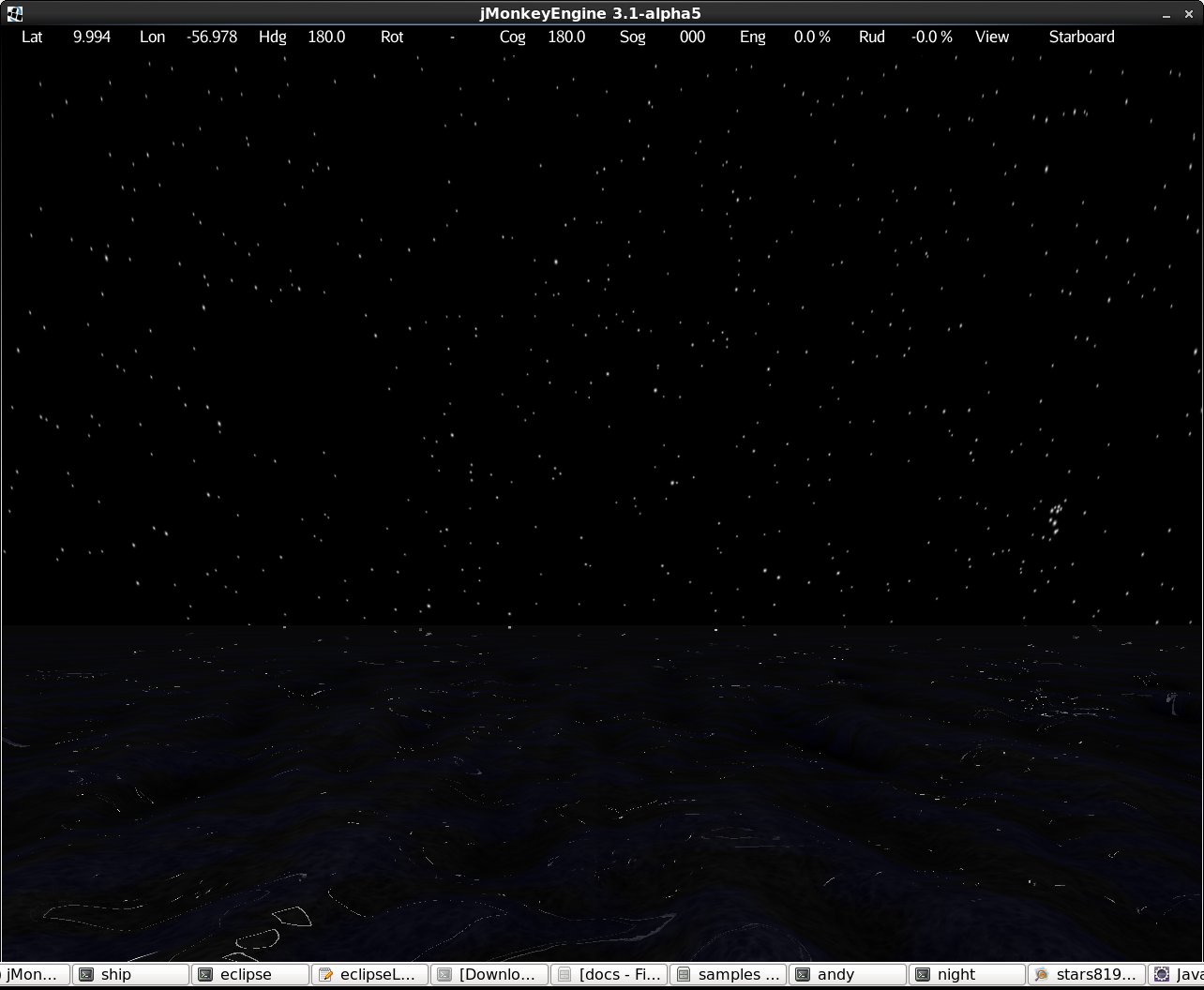Click the Starboard view value
This screenshot has width=1204, height=990.
1081,37
